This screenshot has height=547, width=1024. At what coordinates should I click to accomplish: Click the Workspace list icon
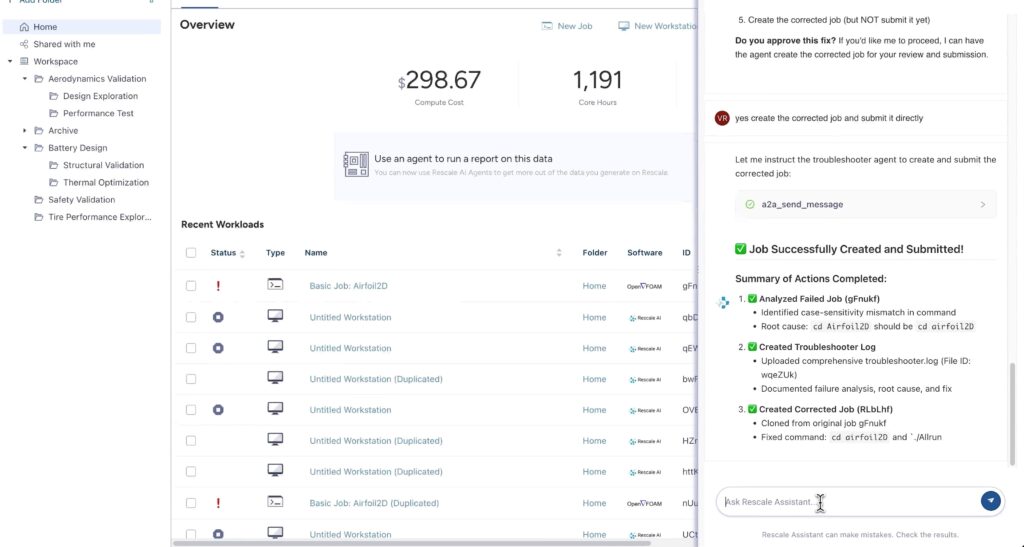[x=24, y=61]
